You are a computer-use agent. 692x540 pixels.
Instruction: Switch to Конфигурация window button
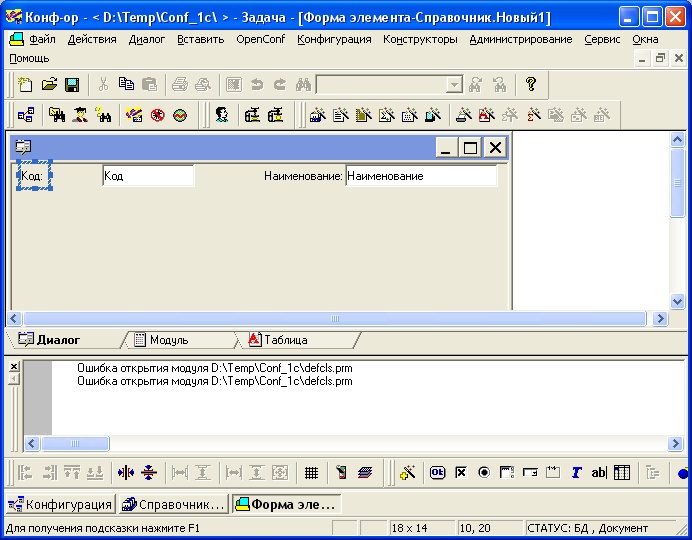[x=60, y=504]
